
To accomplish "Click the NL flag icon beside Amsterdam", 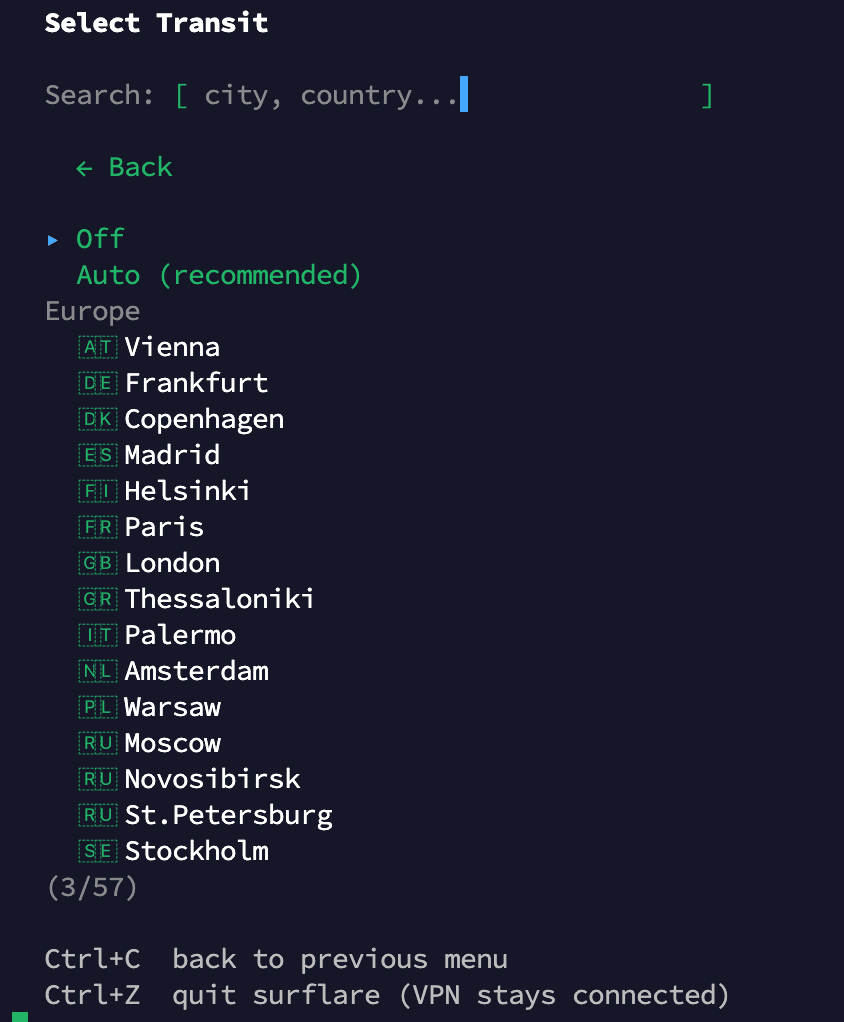I will (x=98, y=671).
